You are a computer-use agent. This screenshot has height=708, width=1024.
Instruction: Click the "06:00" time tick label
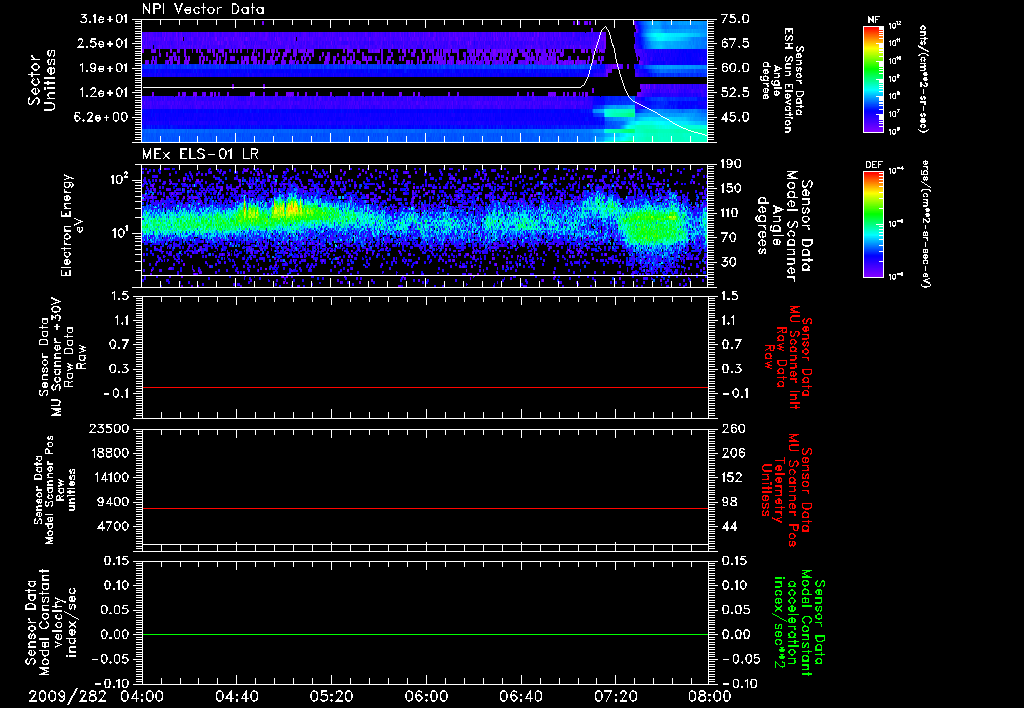pos(426,696)
